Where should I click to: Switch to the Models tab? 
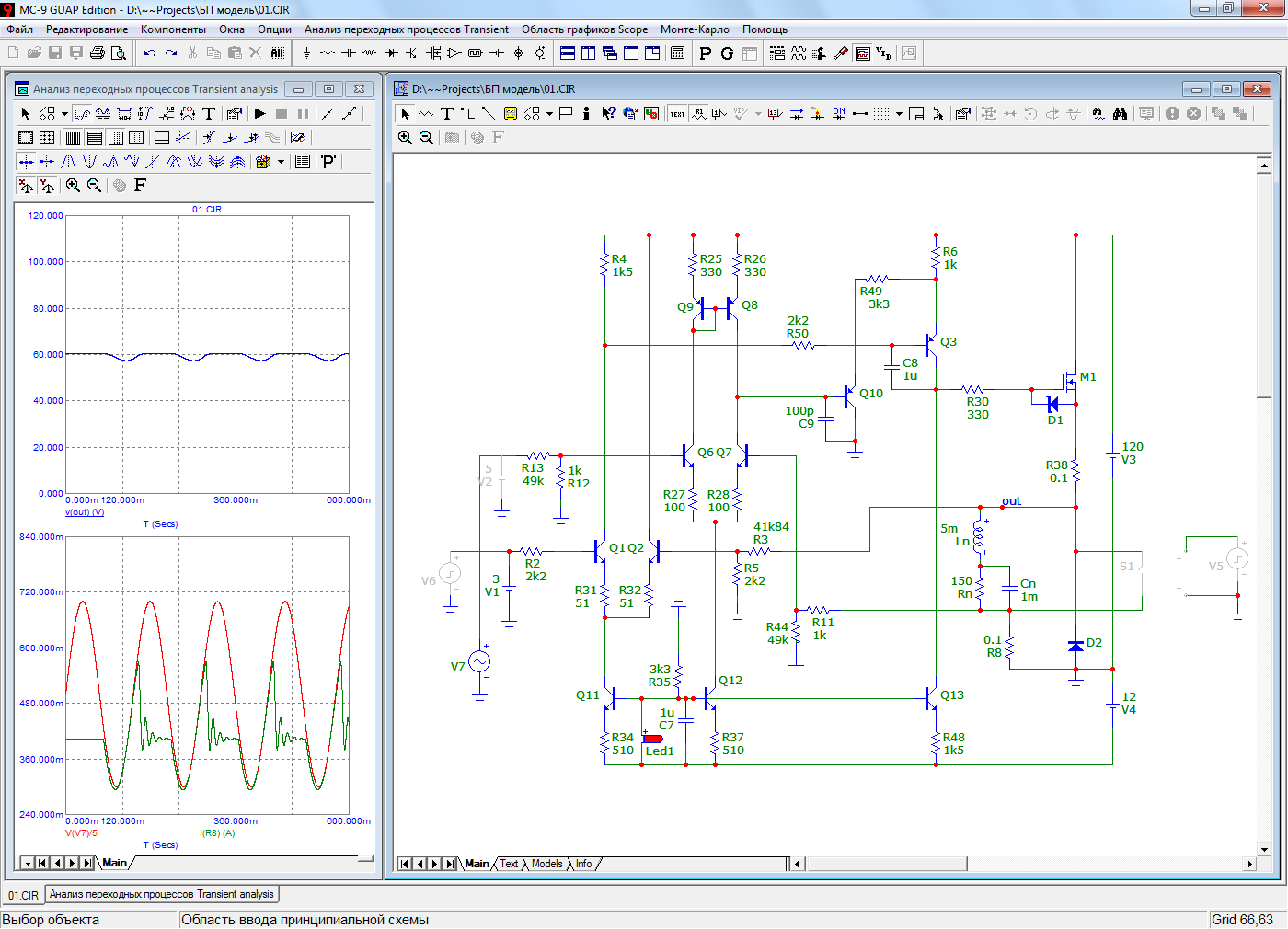546,864
